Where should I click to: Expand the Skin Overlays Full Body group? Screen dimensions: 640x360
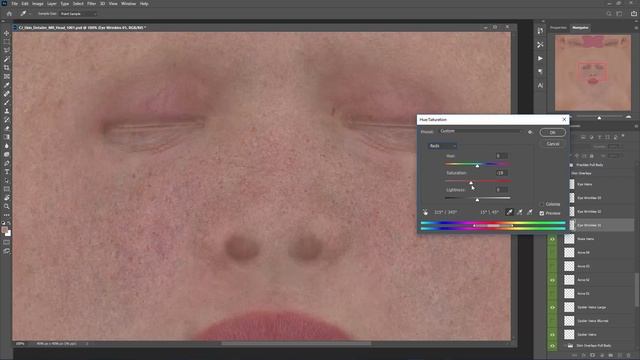[565, 346]
